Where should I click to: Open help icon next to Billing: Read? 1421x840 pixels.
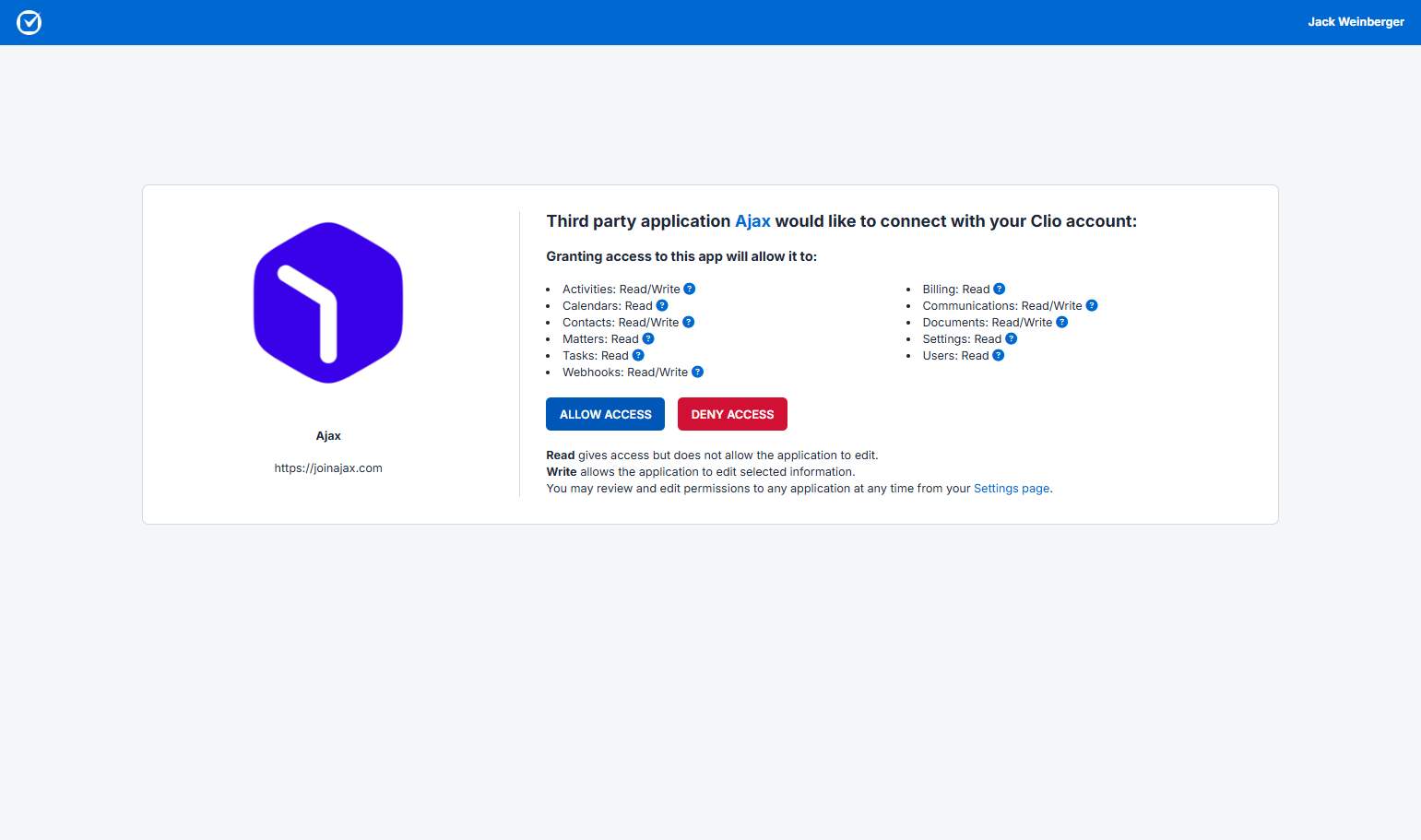pos(1000,289)
